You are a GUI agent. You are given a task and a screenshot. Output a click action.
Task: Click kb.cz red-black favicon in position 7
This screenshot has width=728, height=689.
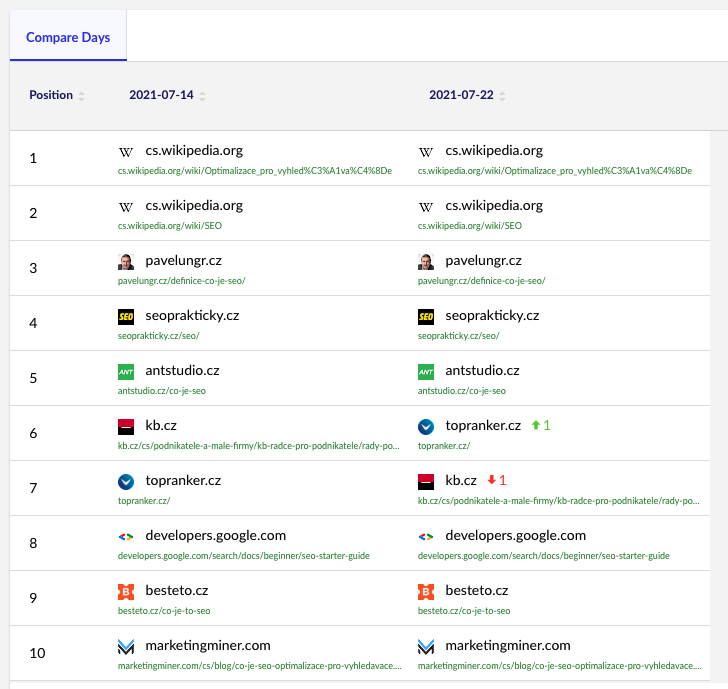426,482
